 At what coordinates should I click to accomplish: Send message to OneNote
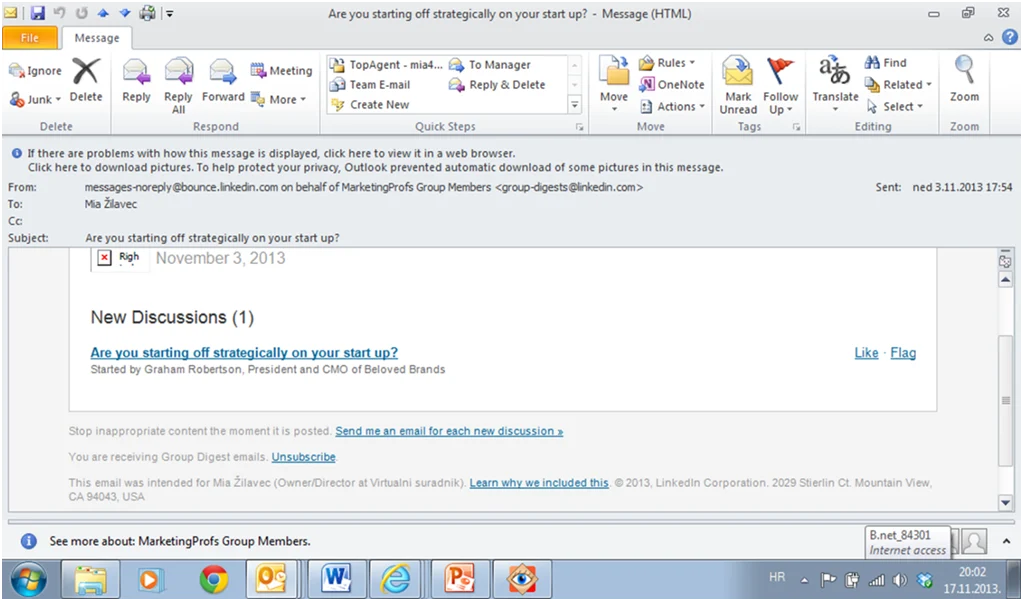pyautogui.click(x=672, y=84)
